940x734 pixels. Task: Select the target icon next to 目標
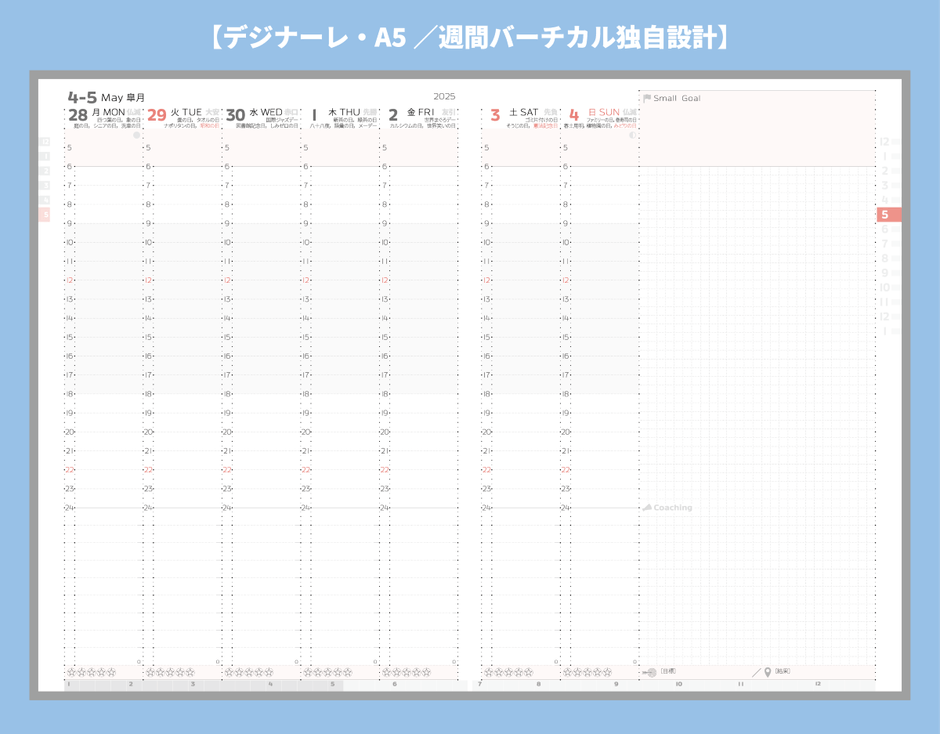pyautogui.click(x=651, y=673)
